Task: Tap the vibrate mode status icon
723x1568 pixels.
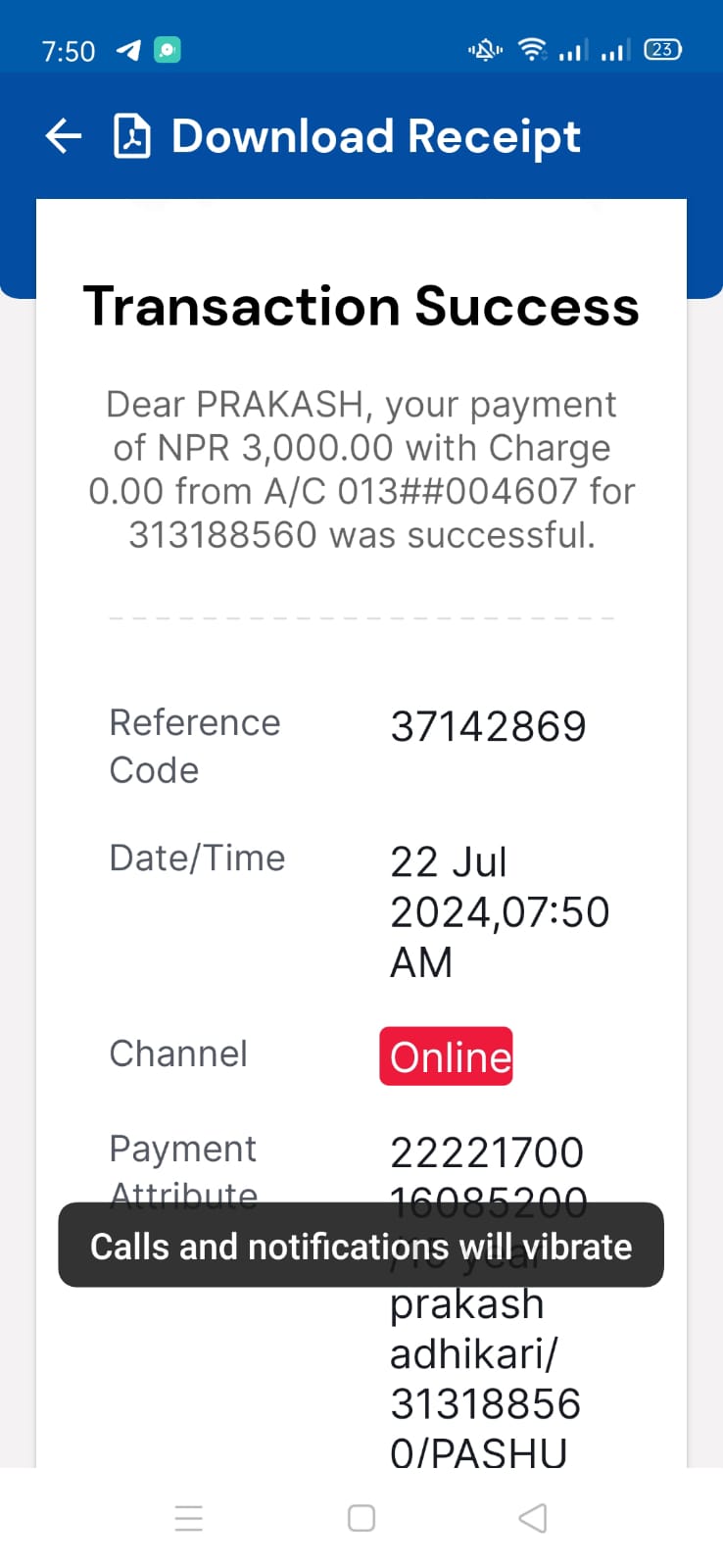Action: pyautogui.click(x=485, y=49)
